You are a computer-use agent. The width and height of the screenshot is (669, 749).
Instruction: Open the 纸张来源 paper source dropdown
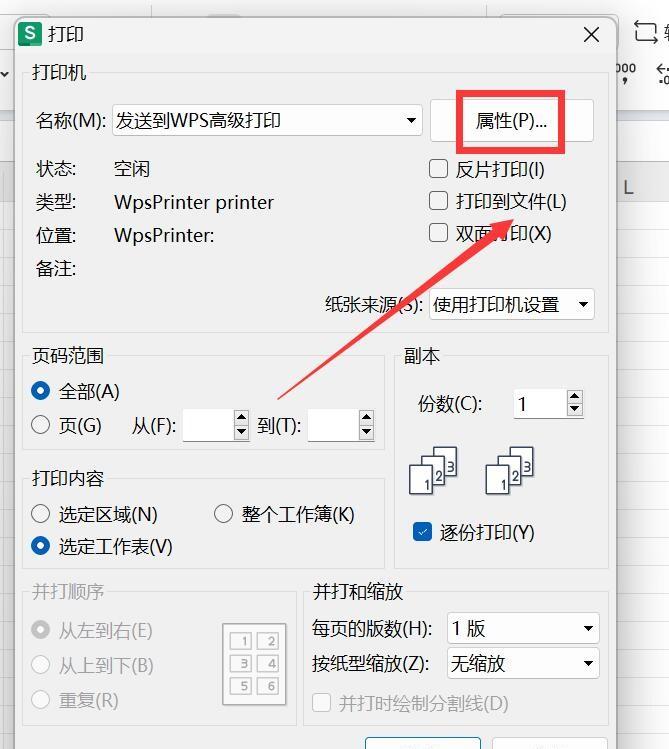pos(511,304)
